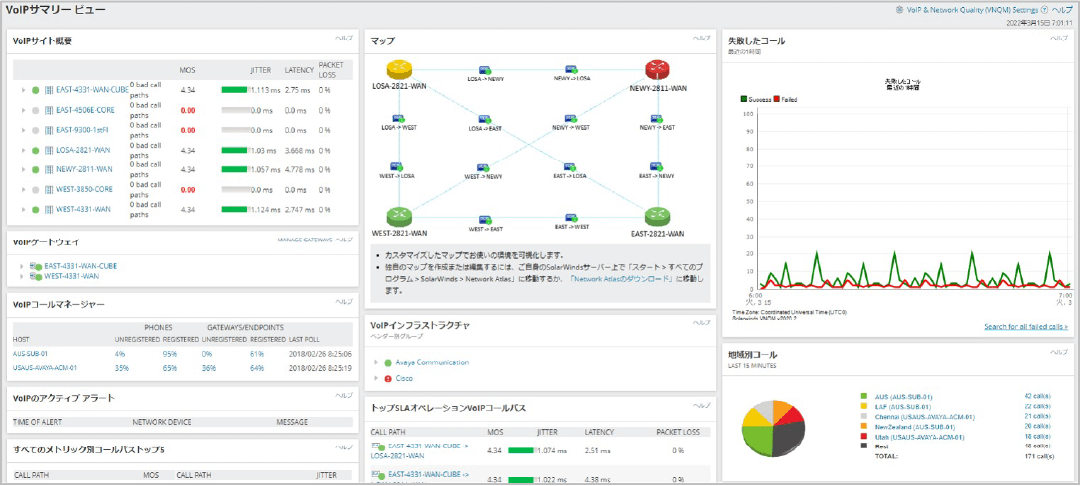Viewport: 1080px width, 486px height.
Task: Click the WEST-3850-CORE site name
Action: coord(84,189)
